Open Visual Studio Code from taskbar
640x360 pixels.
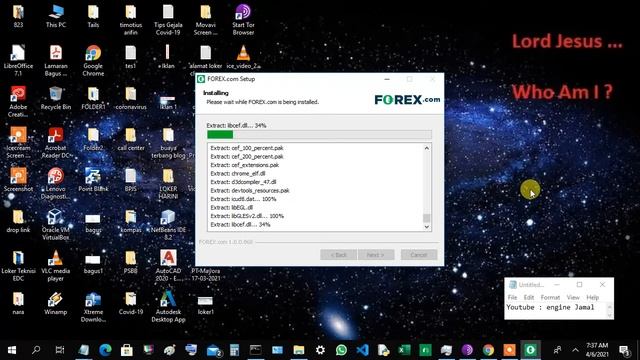[x=362, y=350]
